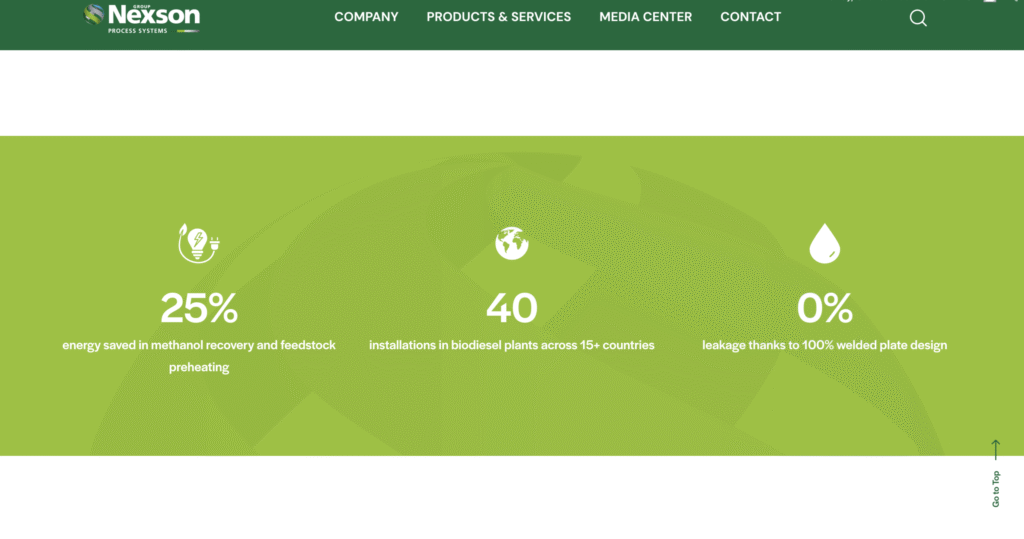Click the installations in biodiesel plants text
This screenshot has height=539, width=1024.
click(511, 345)
